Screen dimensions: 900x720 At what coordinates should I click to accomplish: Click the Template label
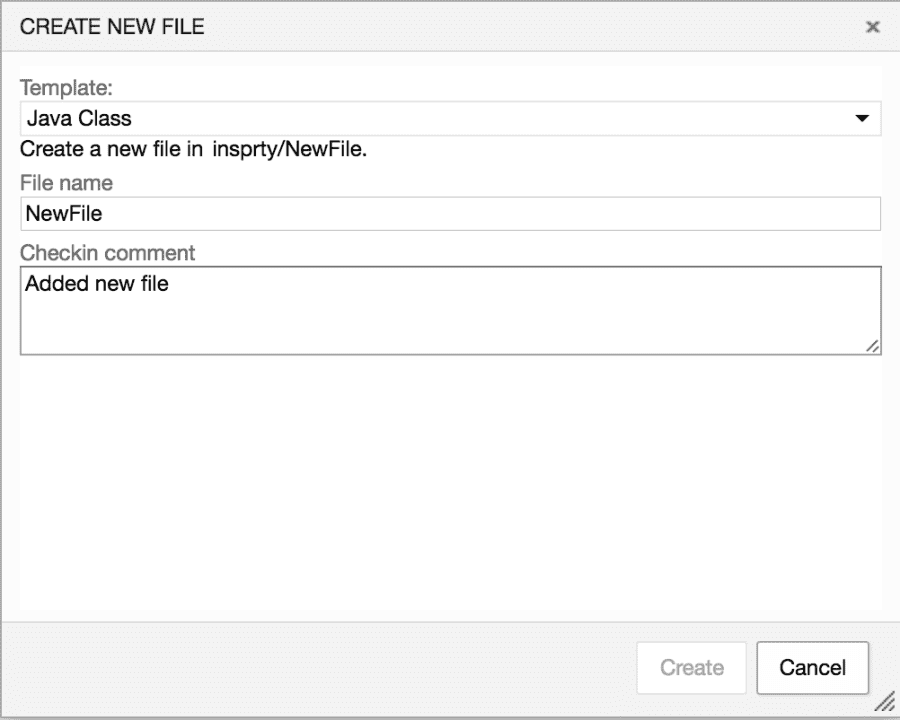coord(64,88)
